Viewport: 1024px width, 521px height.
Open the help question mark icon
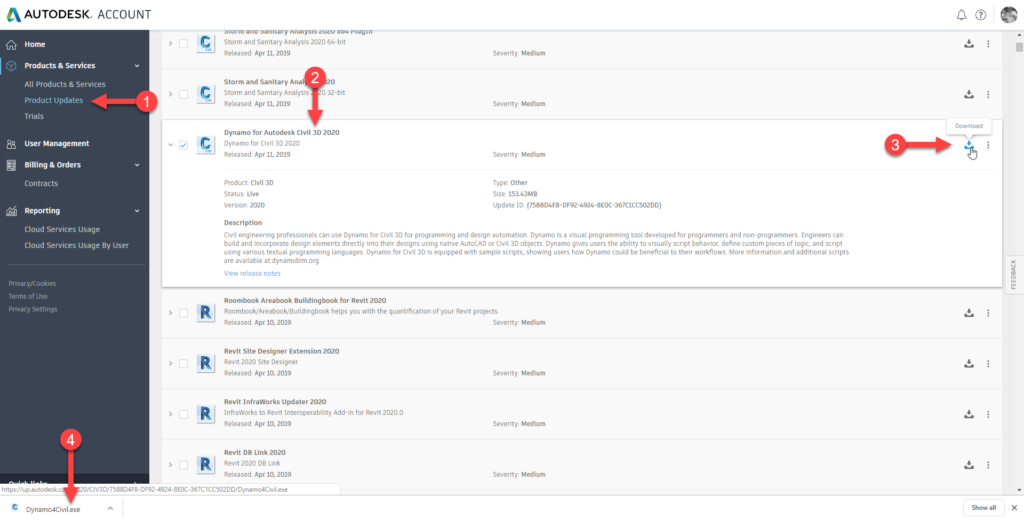click(980, 14)
